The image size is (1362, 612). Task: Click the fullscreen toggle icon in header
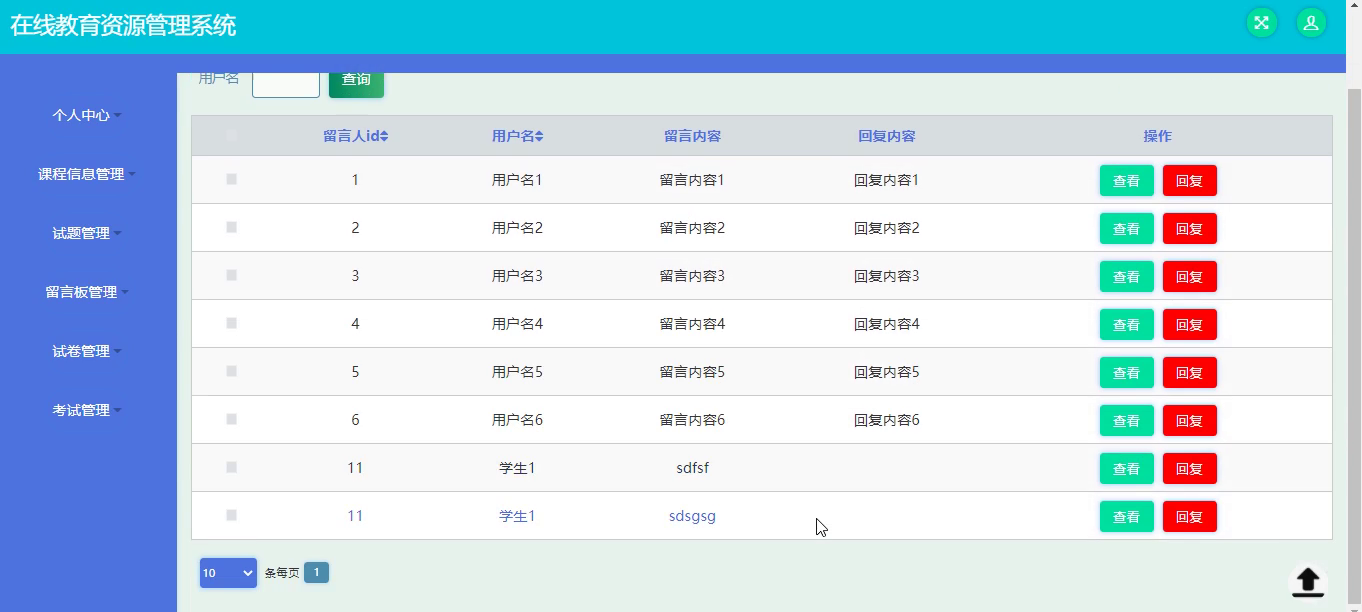pos(1262,22)
